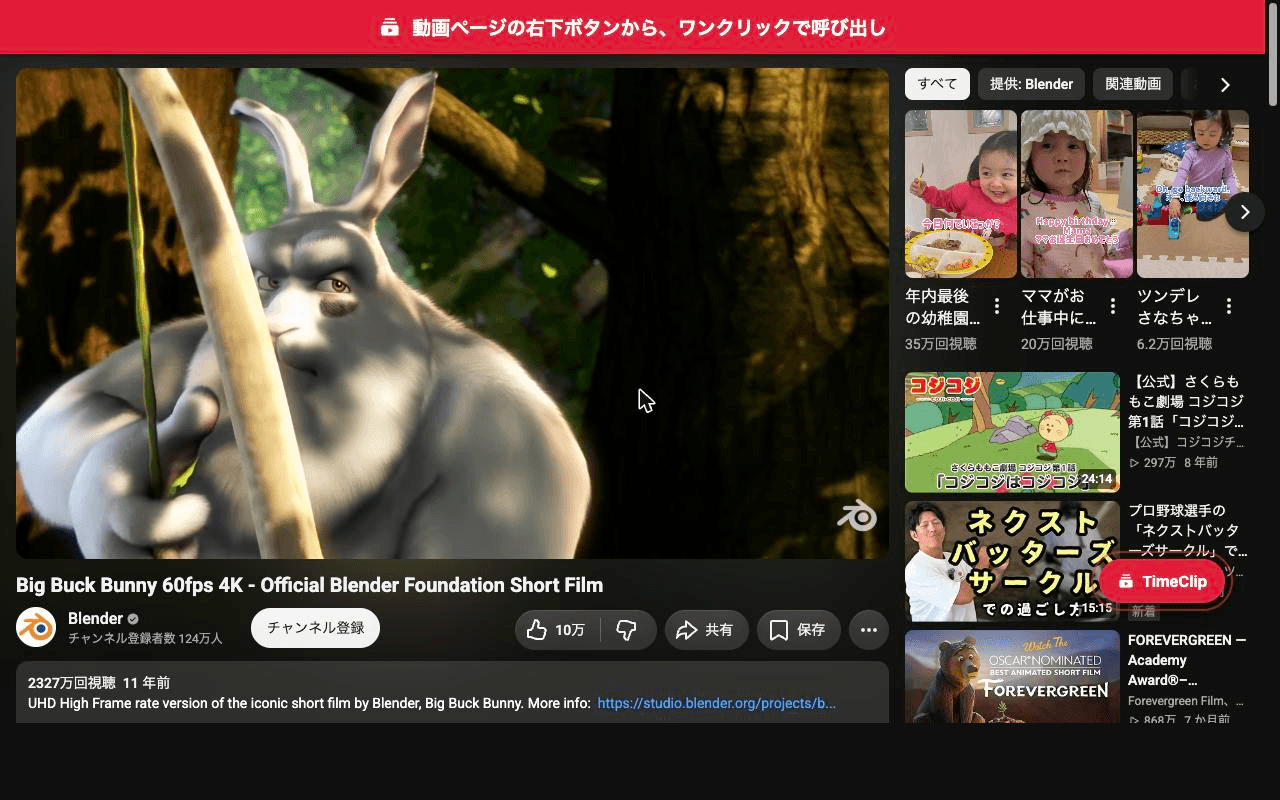Open short thumbnail 年内最後の幼稚園
The width and height of the screenshot is (1280, 800).
click(961, 194)
